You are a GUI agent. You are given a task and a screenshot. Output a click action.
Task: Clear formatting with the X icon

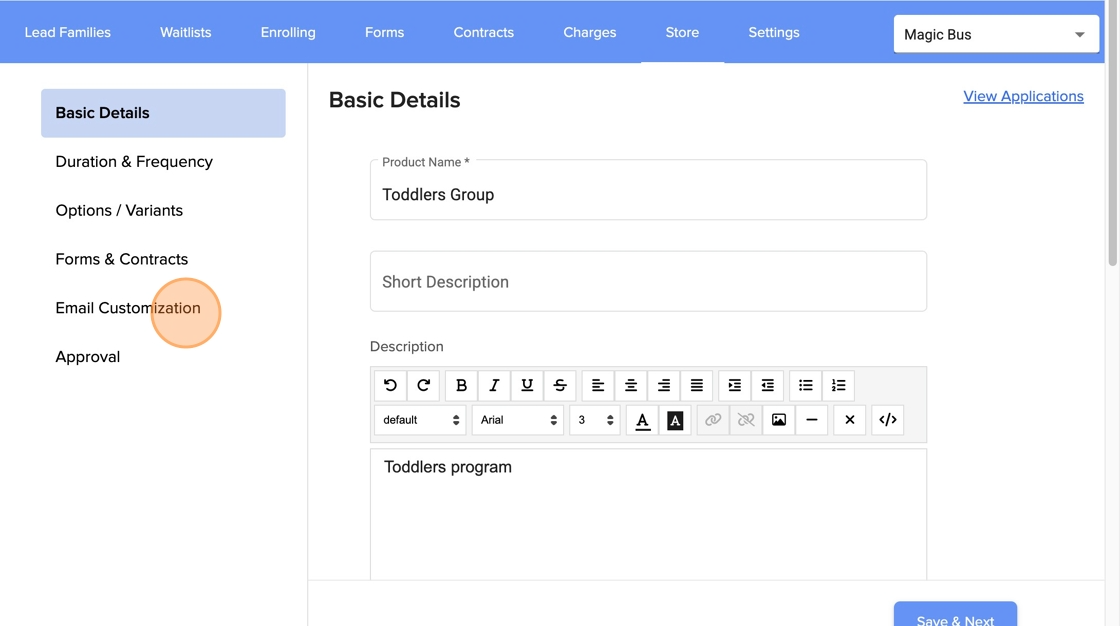tap(849, 420)
